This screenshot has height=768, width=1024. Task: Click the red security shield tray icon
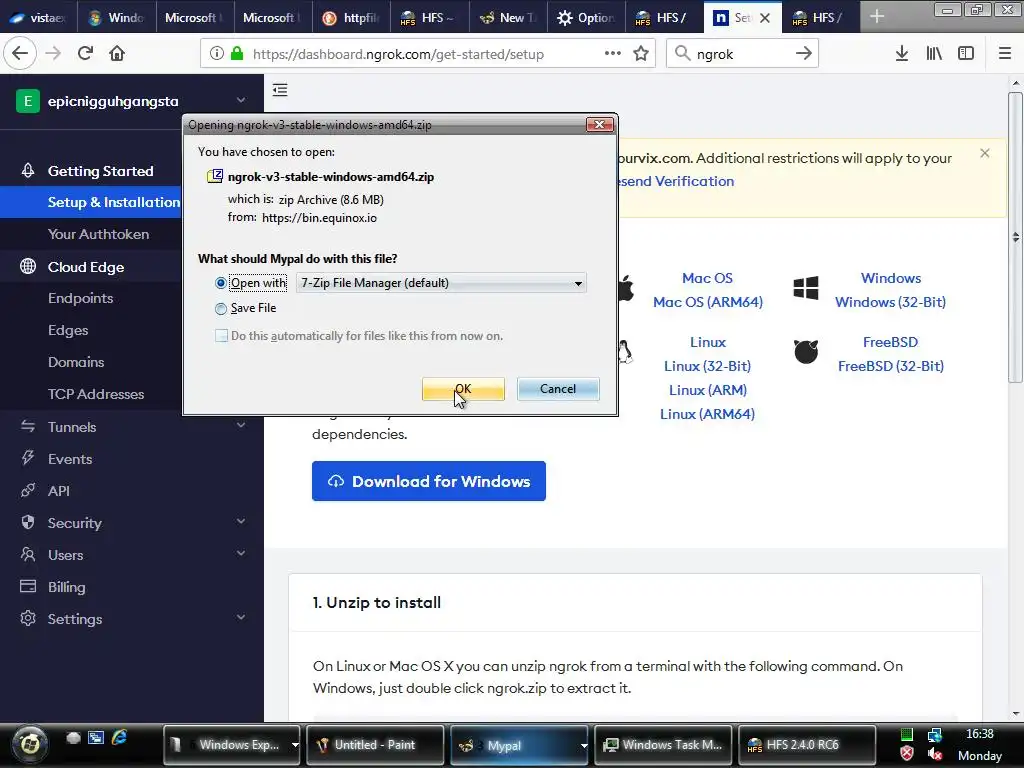906,754
